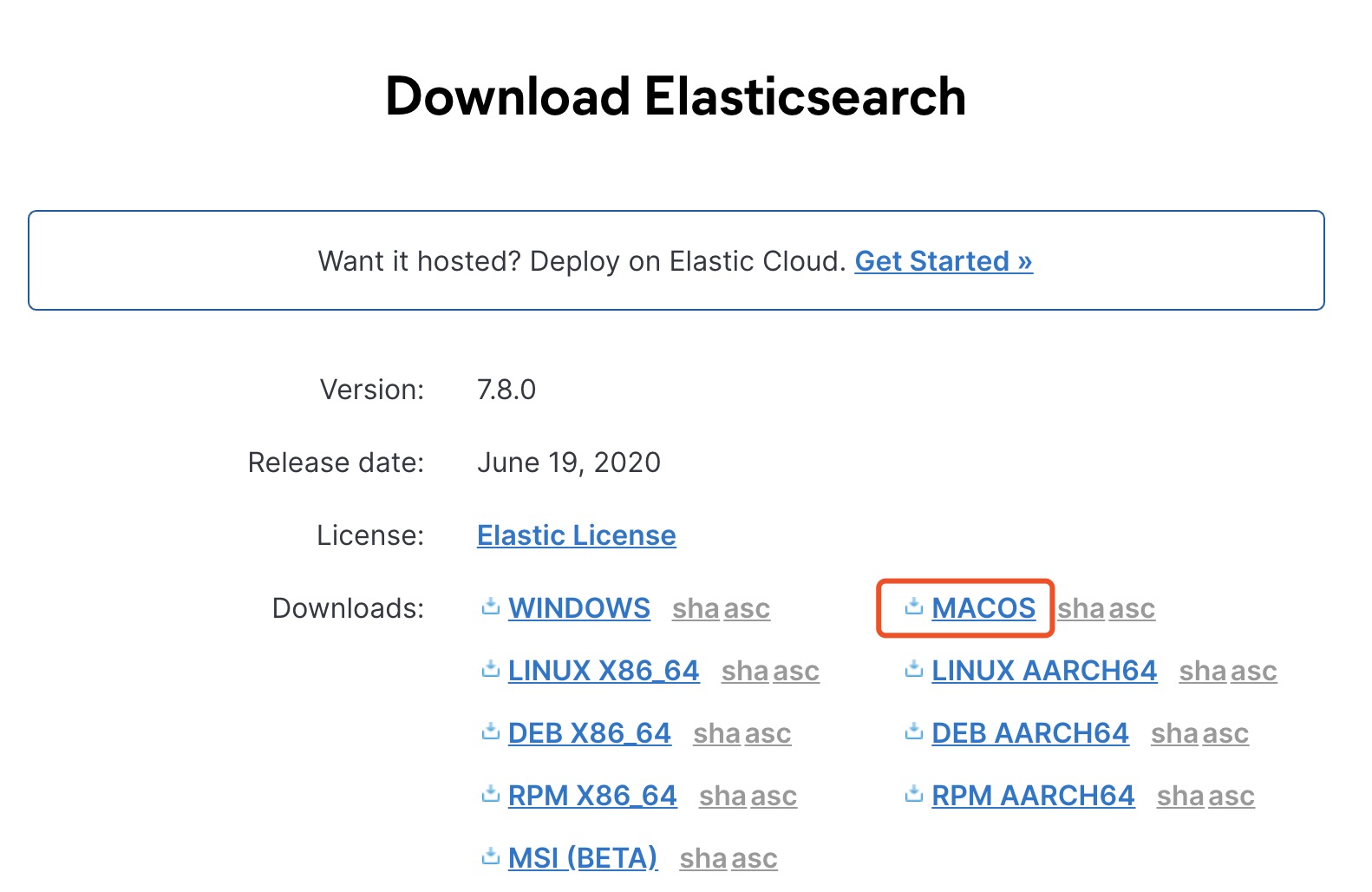Open the Get Started link
This screenshot has height=892, width=1372.
pos(944,261)
